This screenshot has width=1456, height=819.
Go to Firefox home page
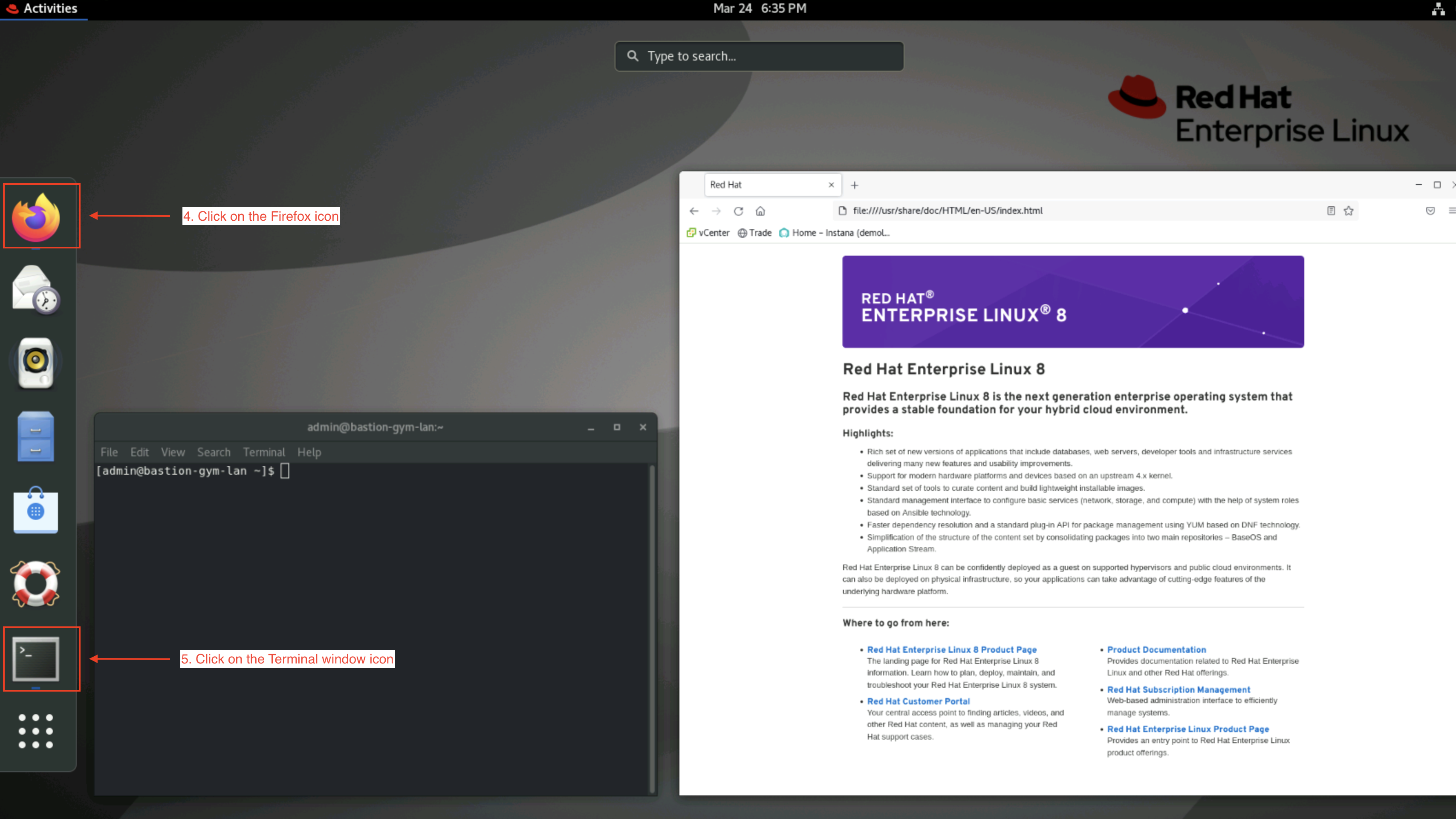[760, 211]
